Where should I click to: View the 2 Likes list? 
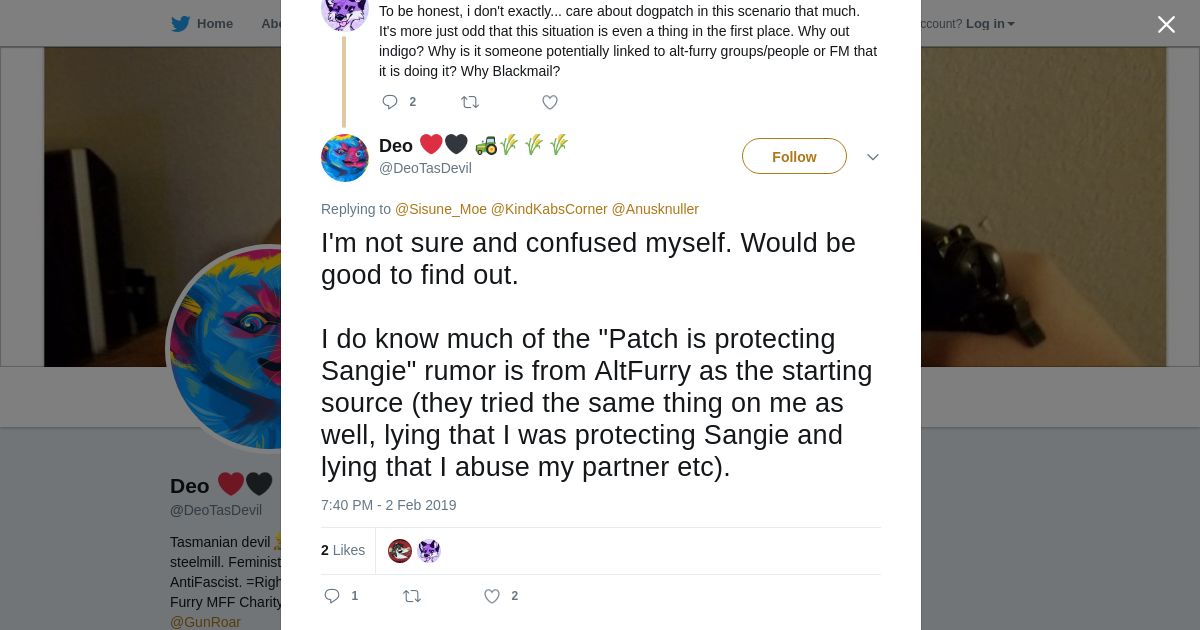tap(343, 550)
